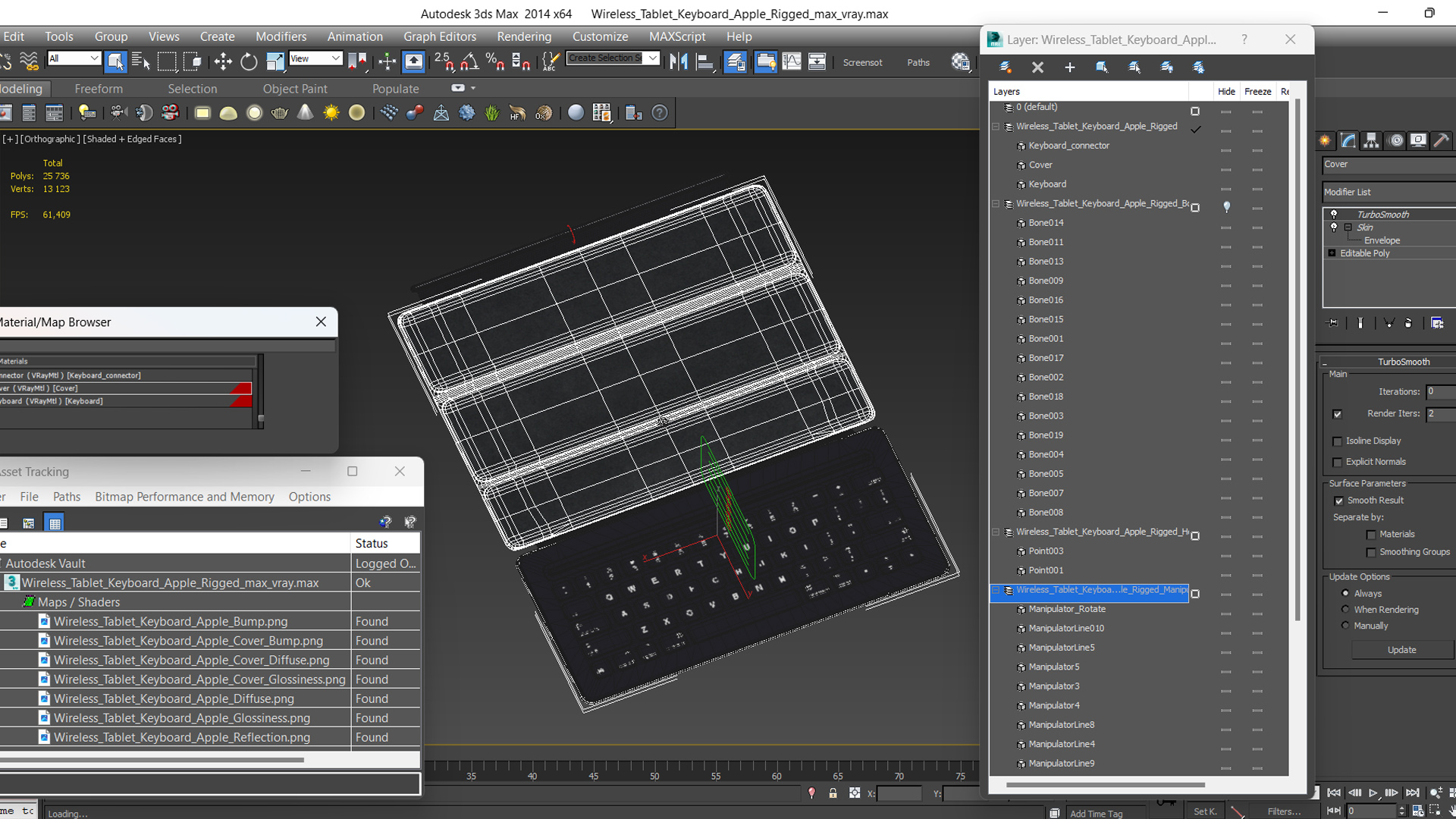Add selected objects to layer plus icon
1456x819 pixels.
(x=1069, y=67)
